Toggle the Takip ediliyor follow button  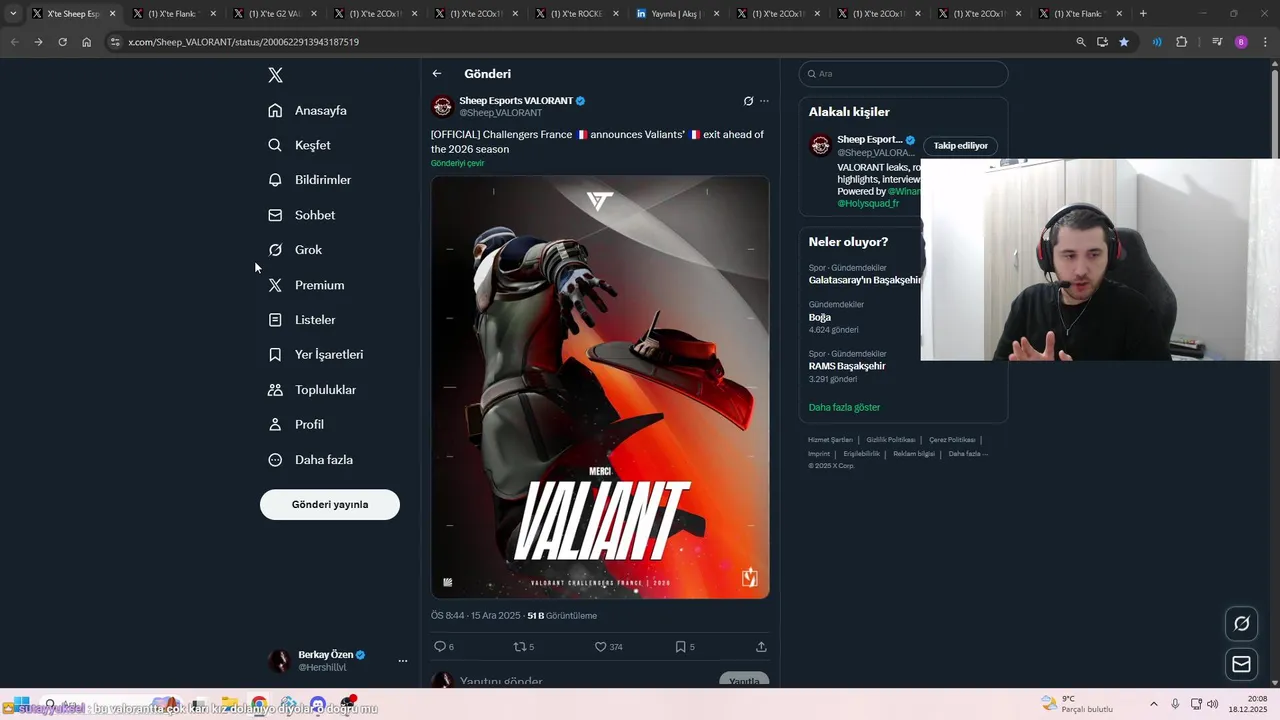(960, 146)
